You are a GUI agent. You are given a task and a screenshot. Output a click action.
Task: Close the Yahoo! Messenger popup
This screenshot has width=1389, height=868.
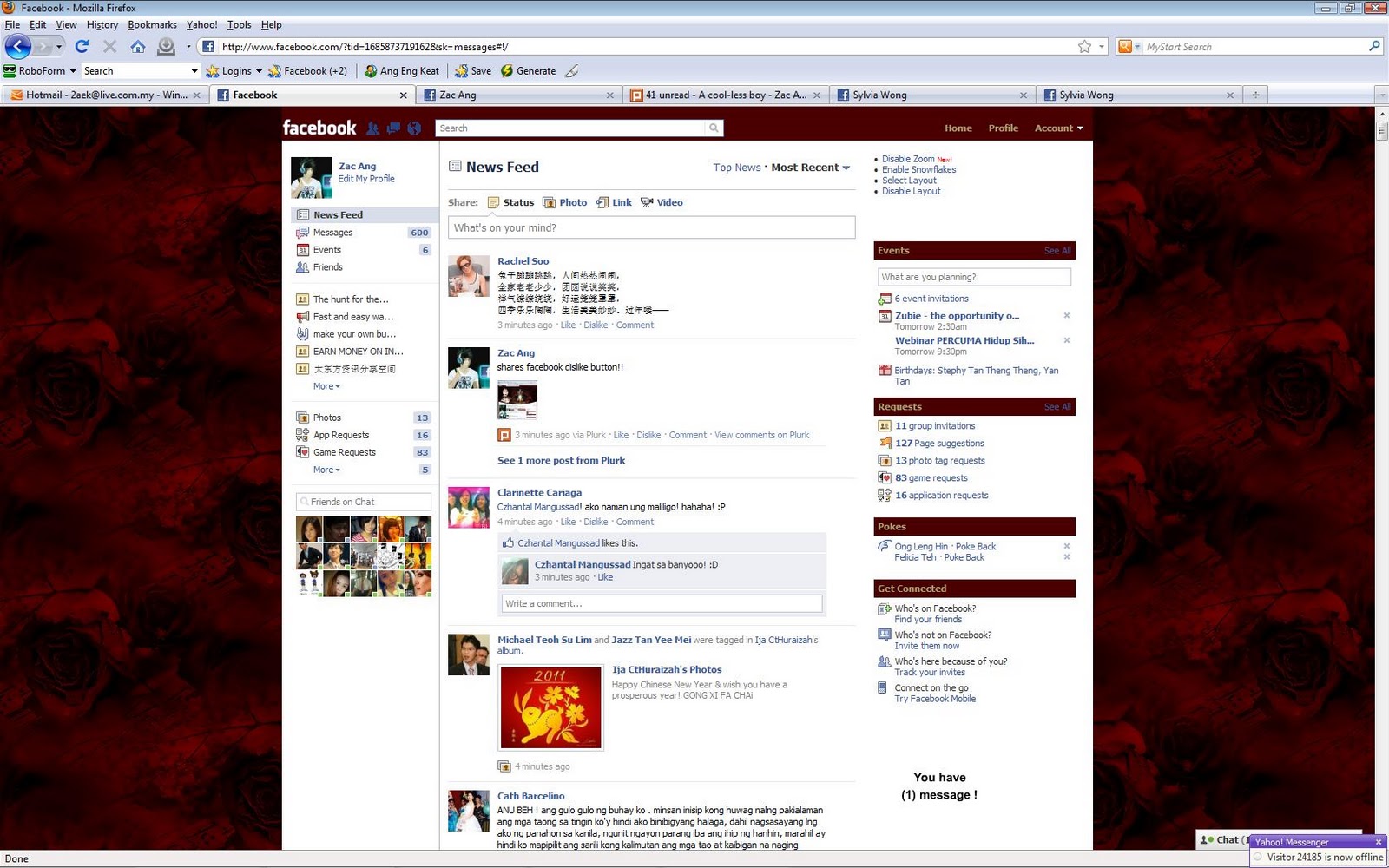(x=1379, y=842)
